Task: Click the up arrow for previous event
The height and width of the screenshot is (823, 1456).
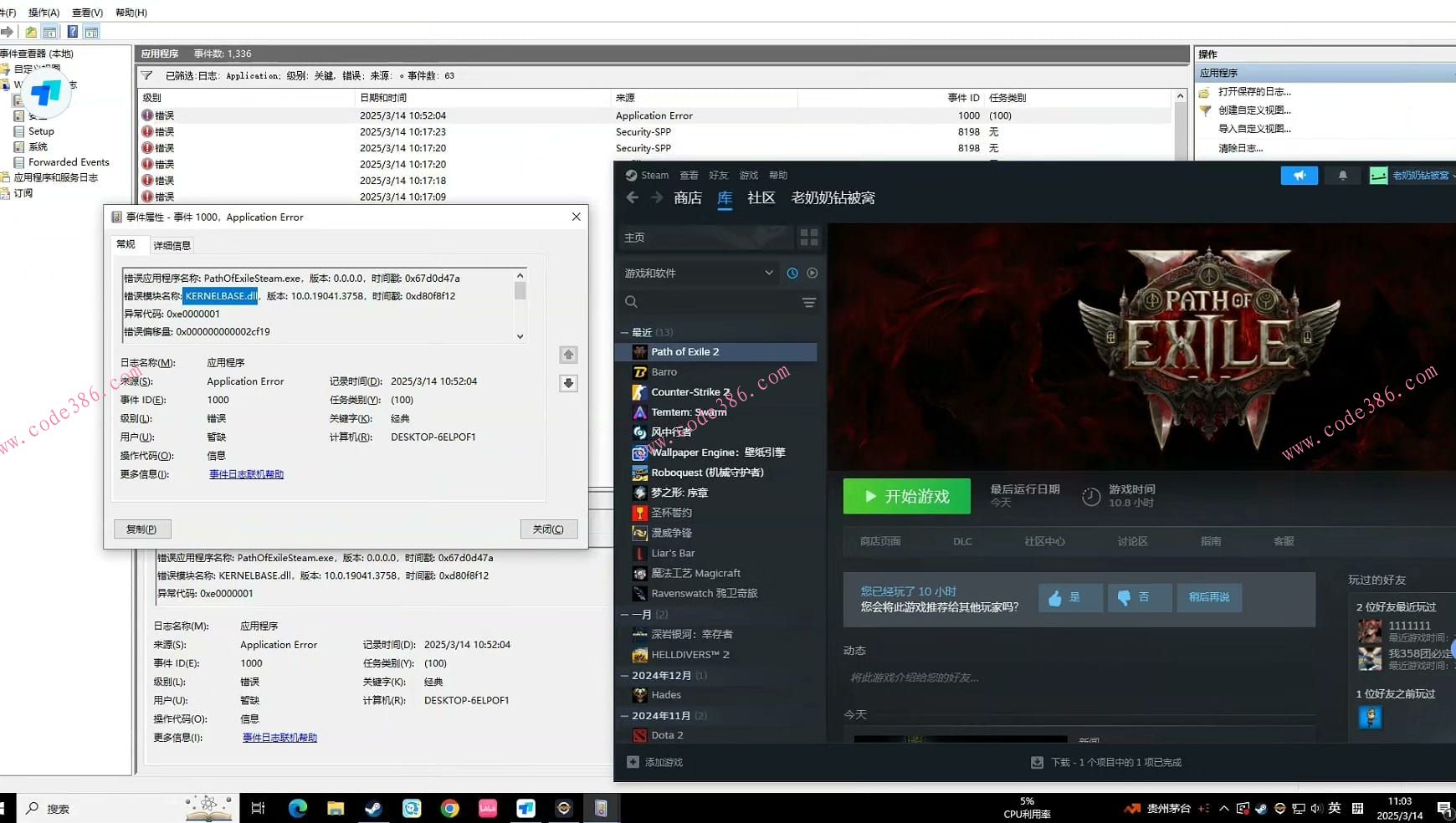Action: coord(568,355)
